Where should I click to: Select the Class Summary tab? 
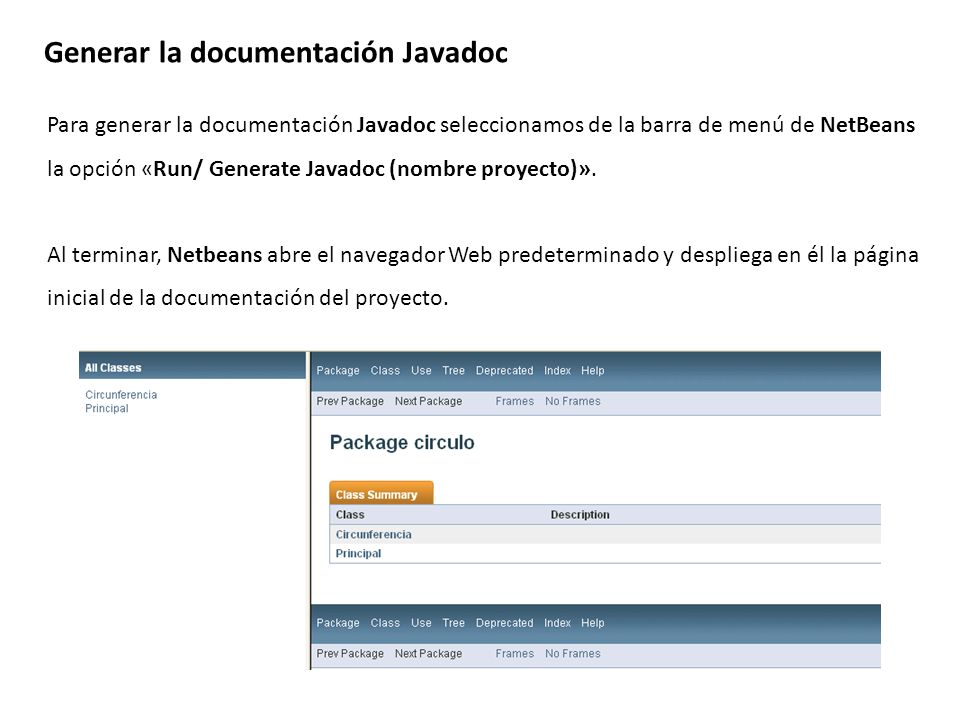click(x=381, y=493)
